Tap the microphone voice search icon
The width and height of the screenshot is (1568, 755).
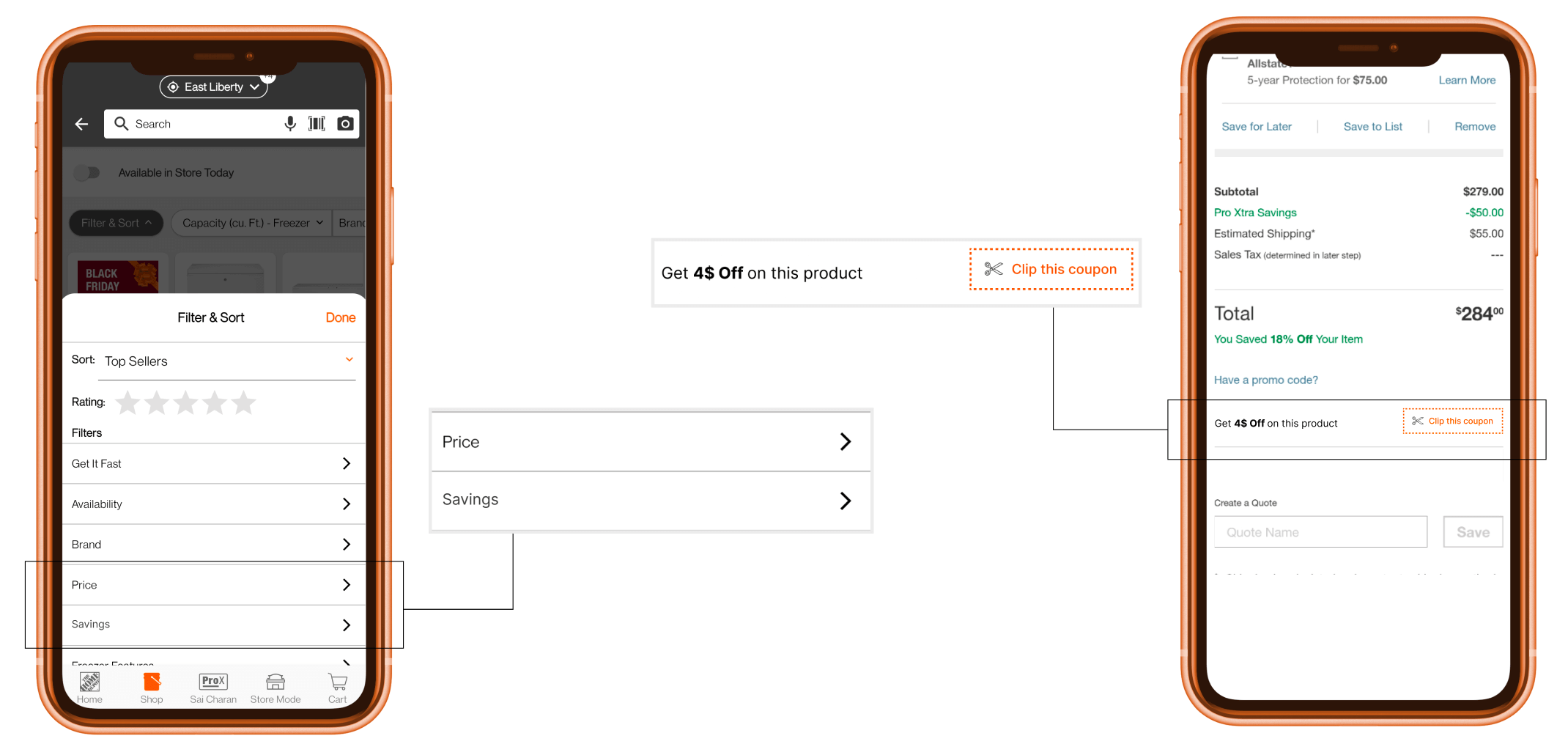pyautogui.click(x=290, y=124)
